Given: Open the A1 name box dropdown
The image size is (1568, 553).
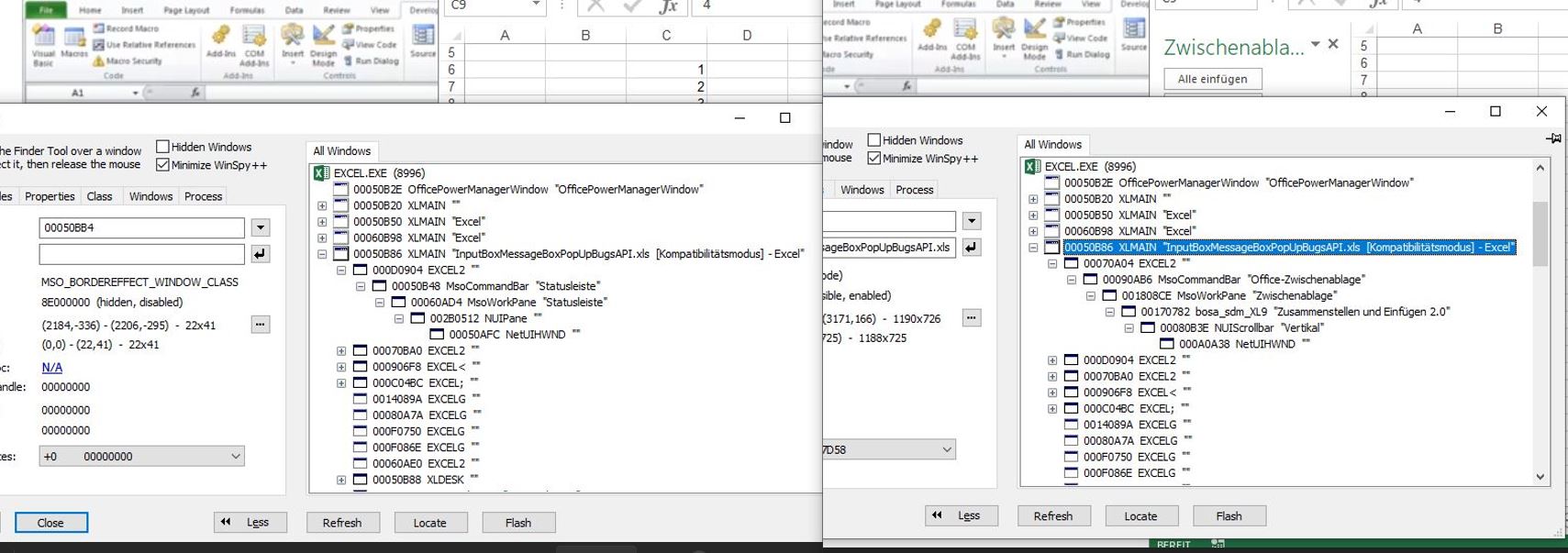Looking at the screenshot, I should point(135,93).
